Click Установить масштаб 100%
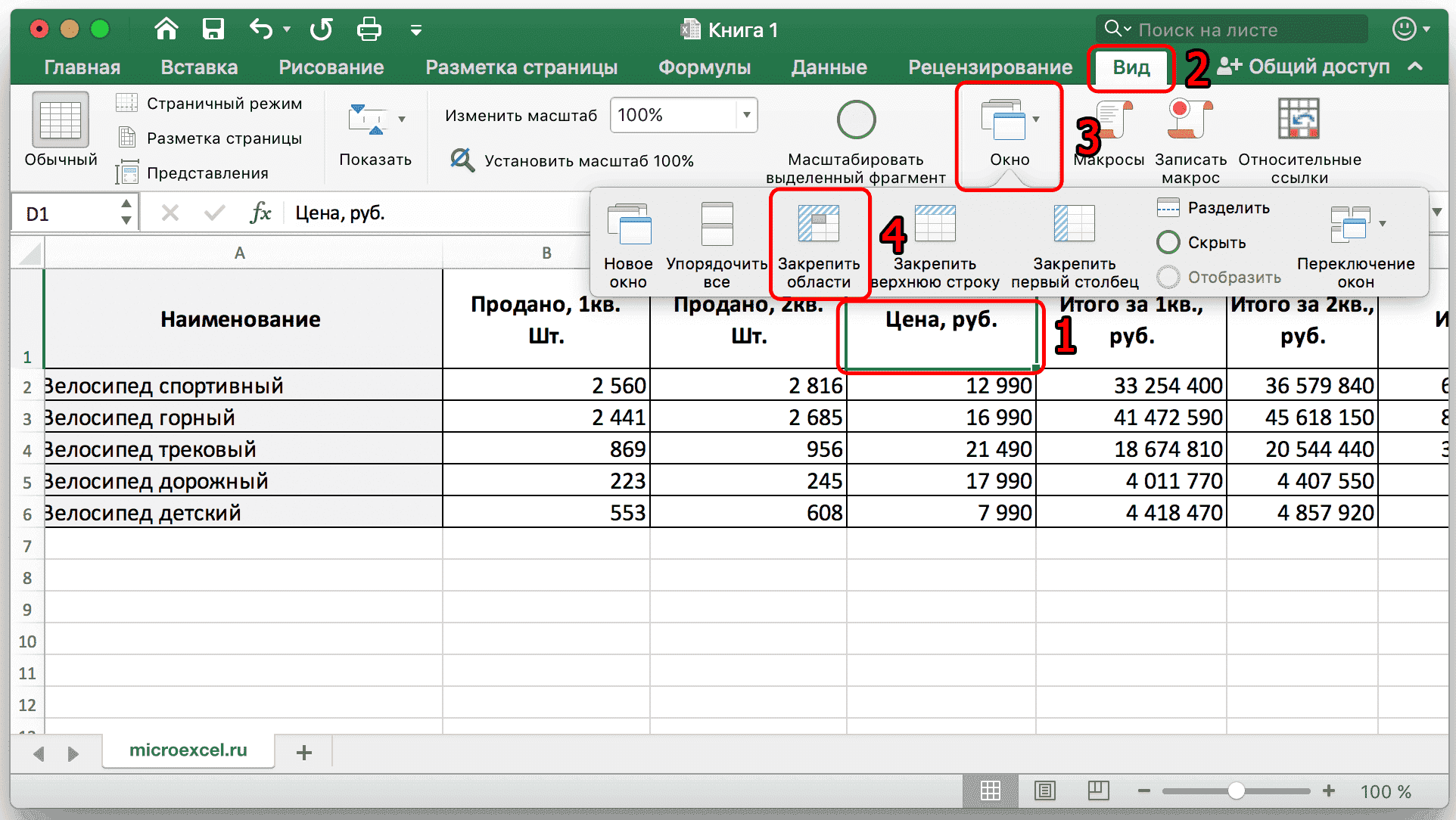 click(x=577, y=160)
